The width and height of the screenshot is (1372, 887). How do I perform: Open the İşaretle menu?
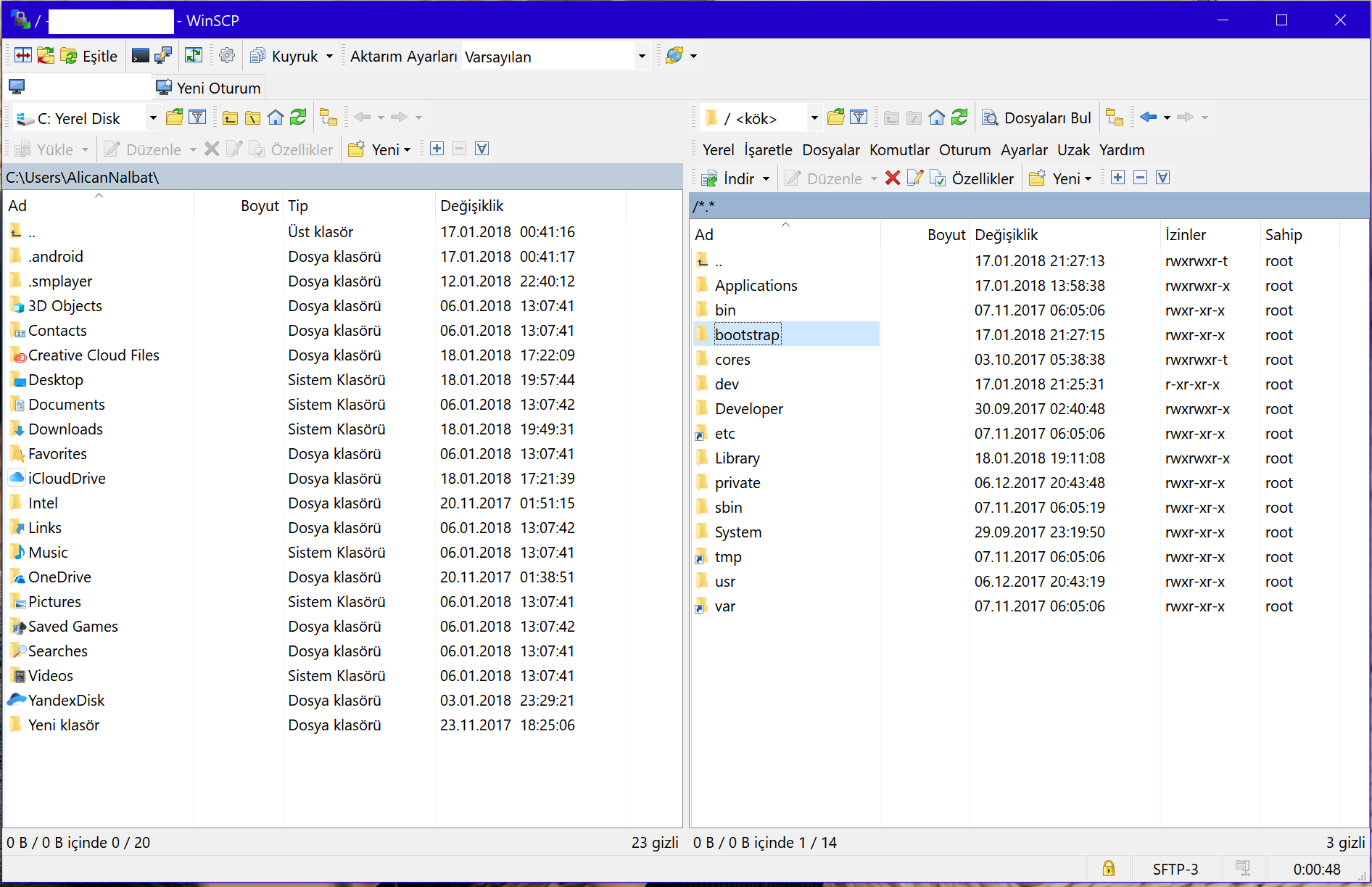point(768,149)
